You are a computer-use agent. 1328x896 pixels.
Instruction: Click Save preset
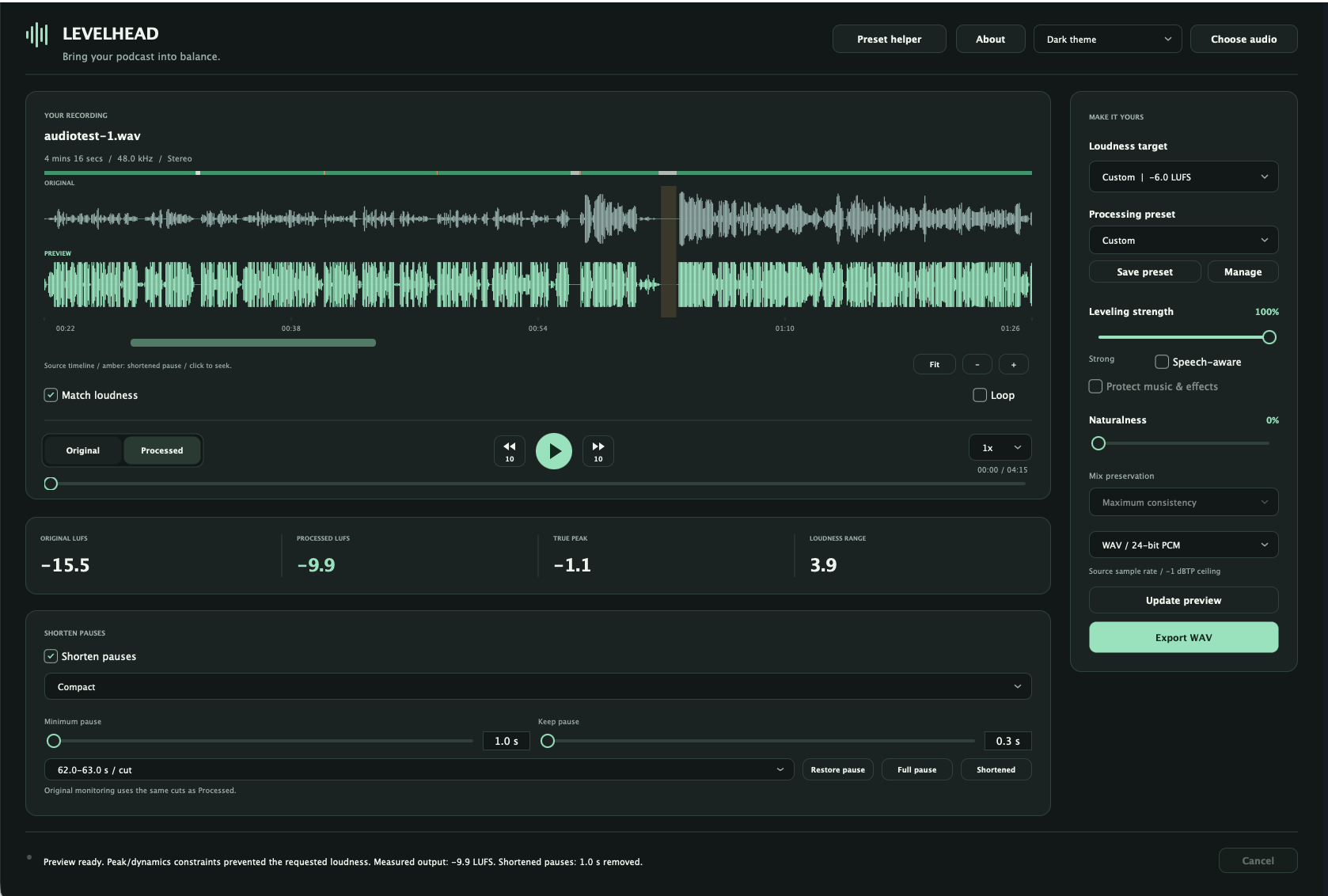[x=1145, y=271]
